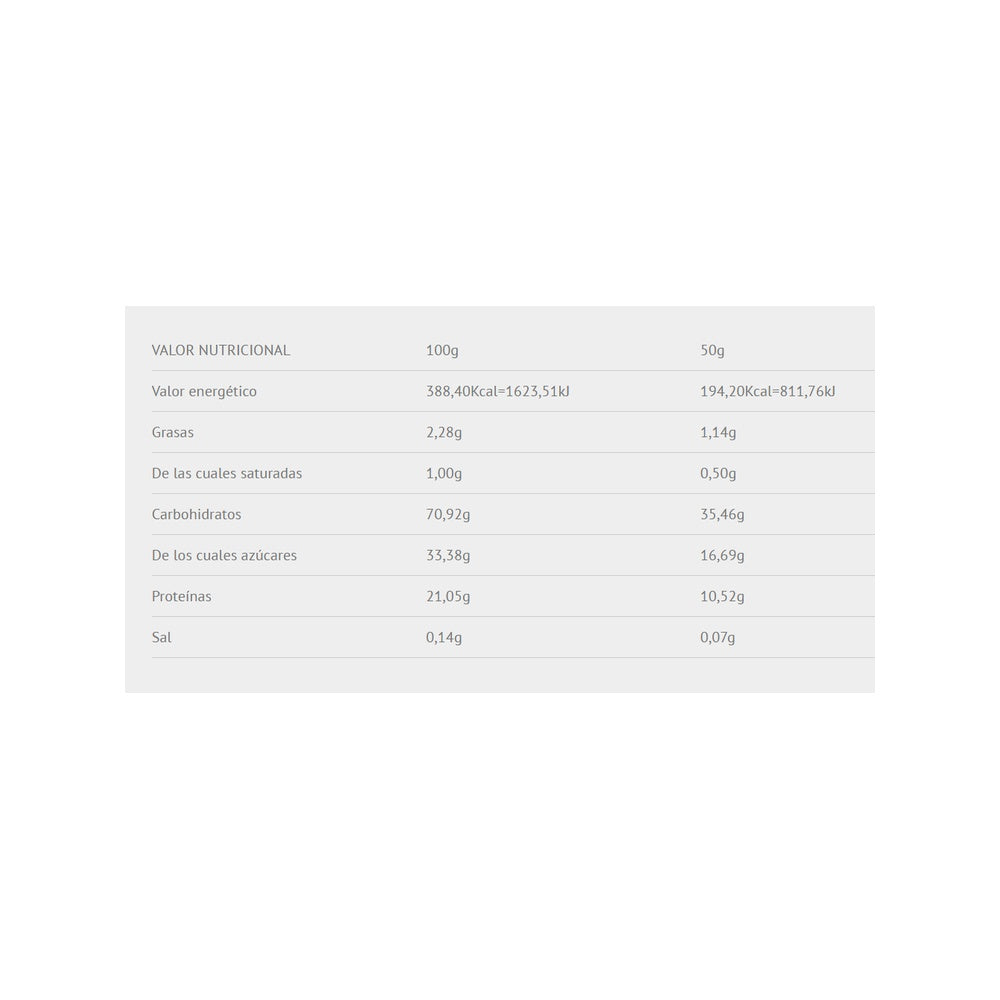Click the Sal row label
The height and width of the screenshot is (1000, 1000).
click(161, 637)
